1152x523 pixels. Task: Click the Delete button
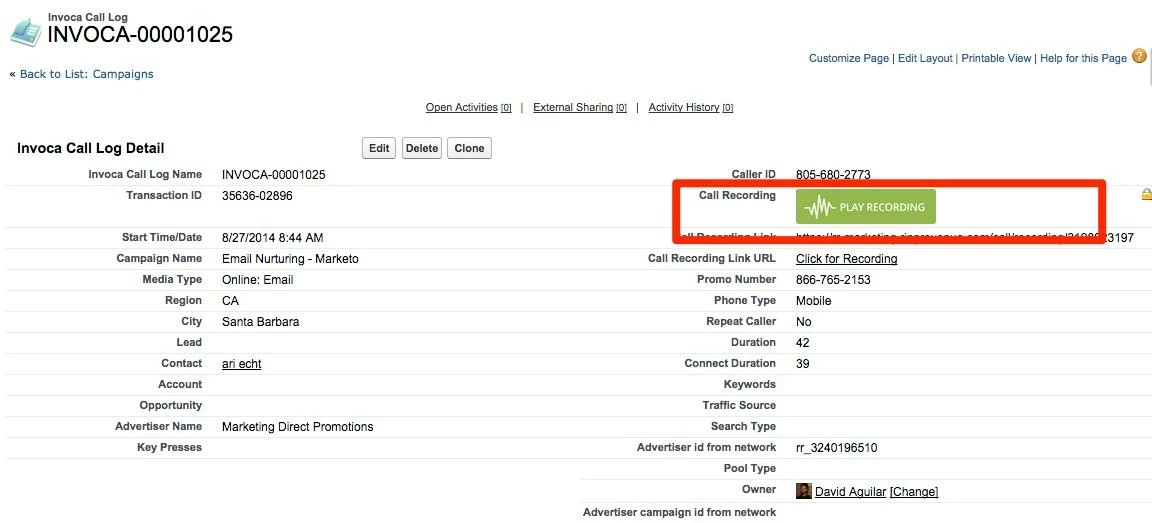point(422,148)
